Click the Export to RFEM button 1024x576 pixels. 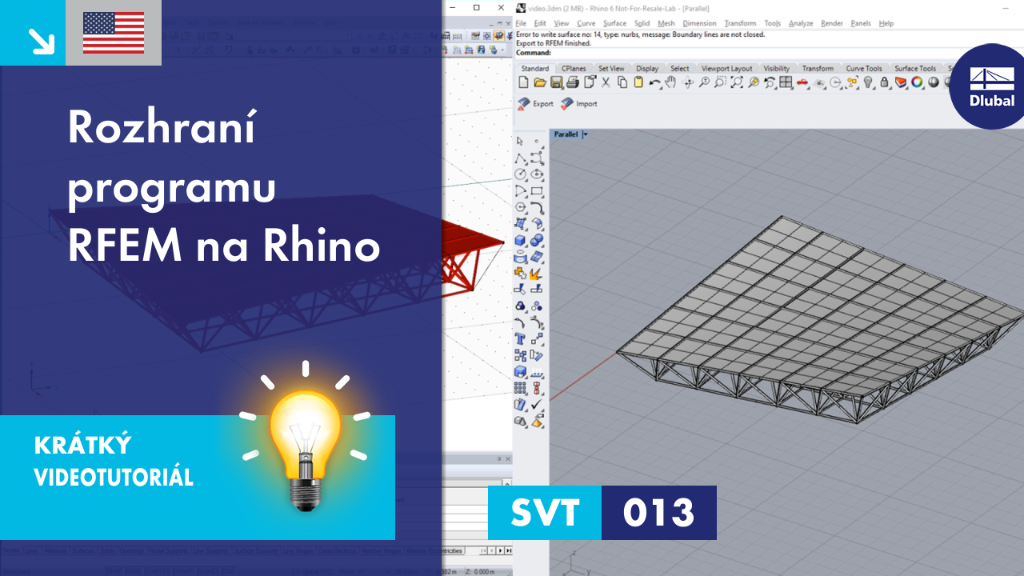tap(535, 104)
